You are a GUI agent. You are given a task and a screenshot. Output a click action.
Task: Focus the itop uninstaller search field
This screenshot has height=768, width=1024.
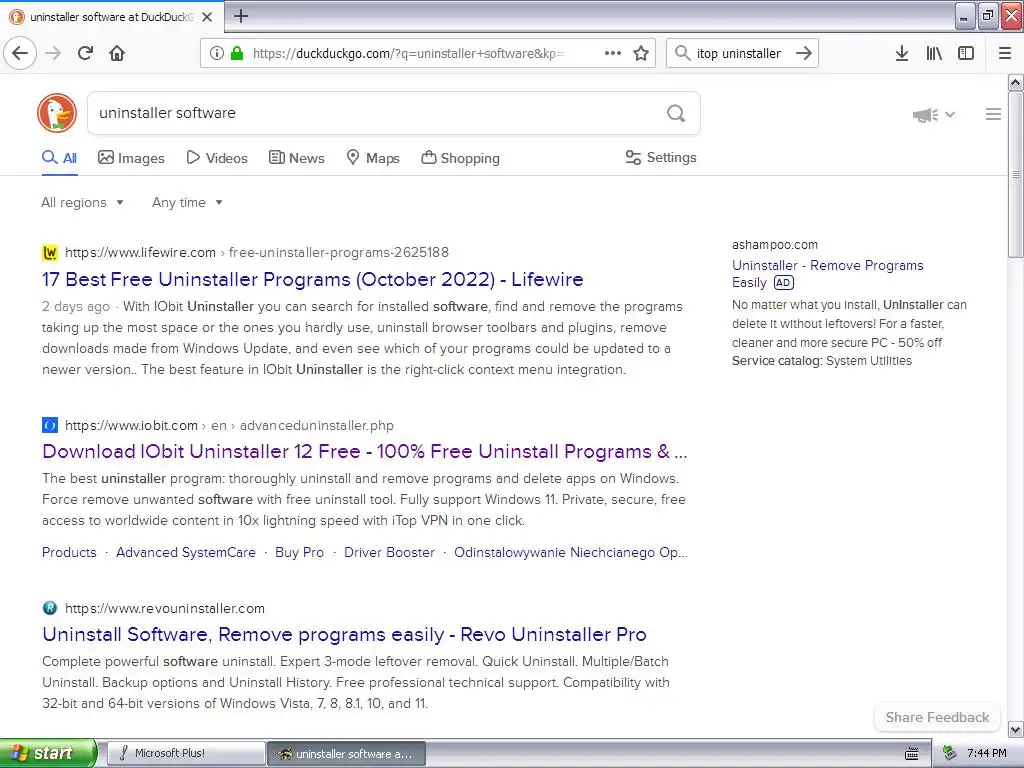(x=742, y=54)
